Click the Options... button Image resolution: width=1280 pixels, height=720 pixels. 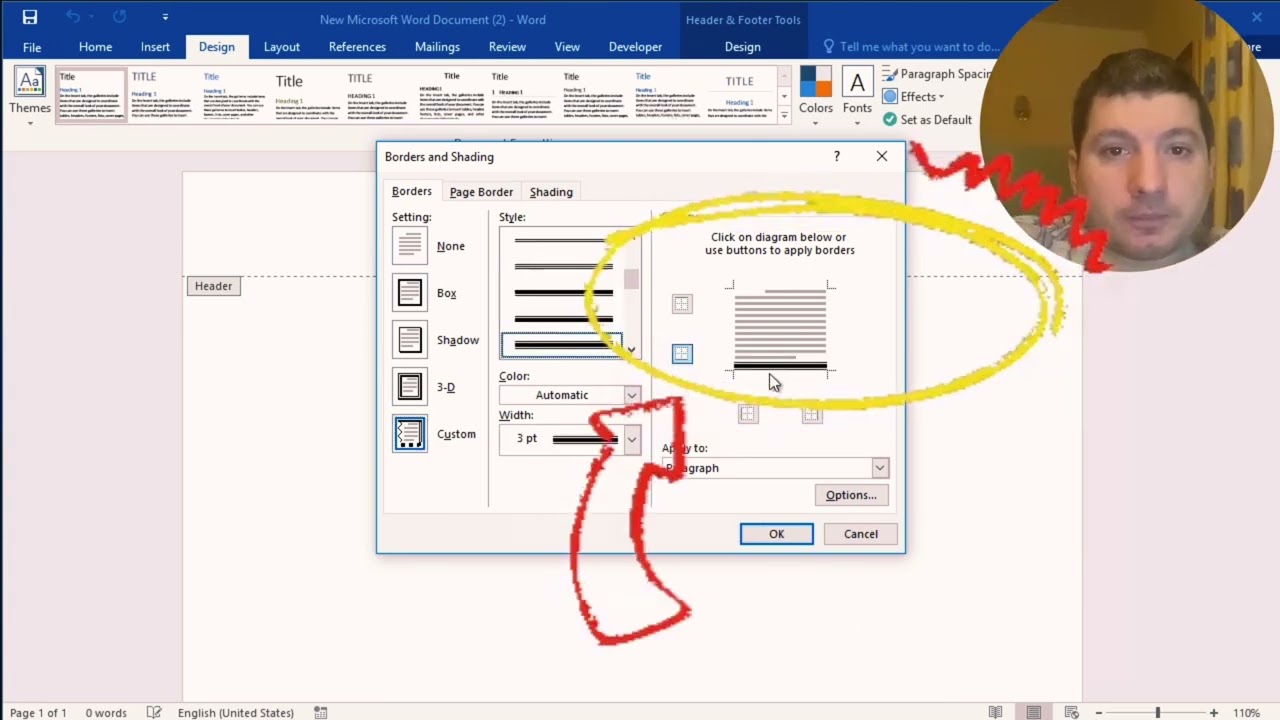851,495
